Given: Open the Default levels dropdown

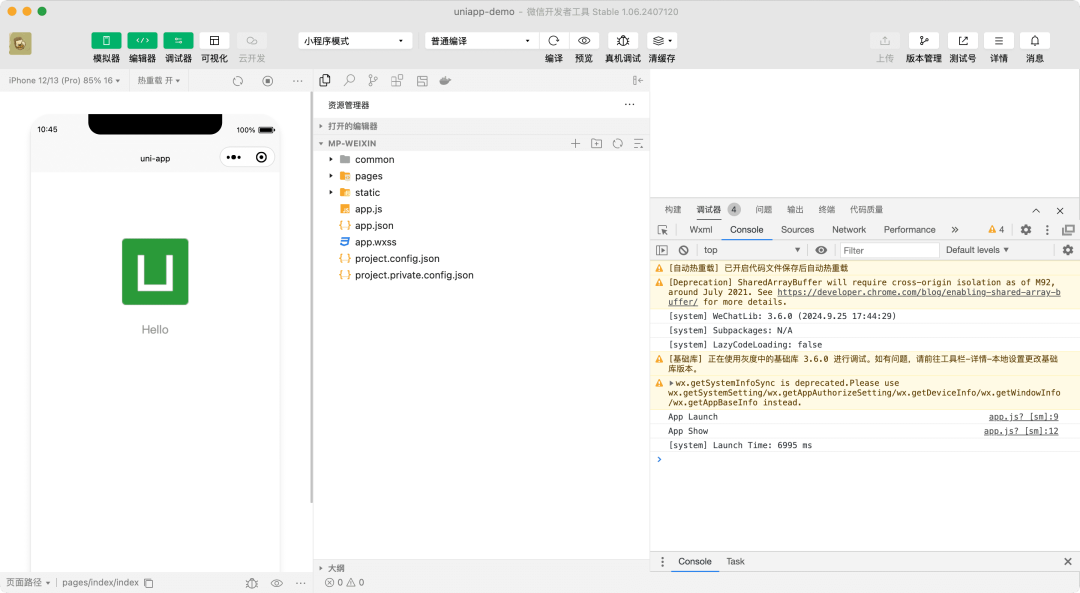Looking at the screenshot, I should coord(977,250).
